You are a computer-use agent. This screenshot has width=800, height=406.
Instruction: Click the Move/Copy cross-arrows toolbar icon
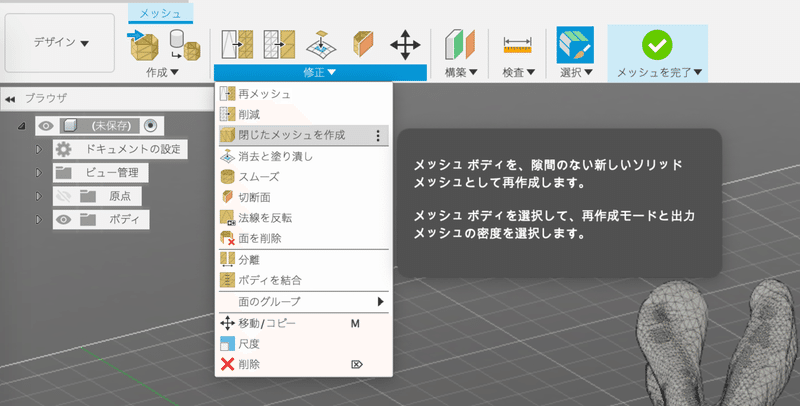coord(405,45)
